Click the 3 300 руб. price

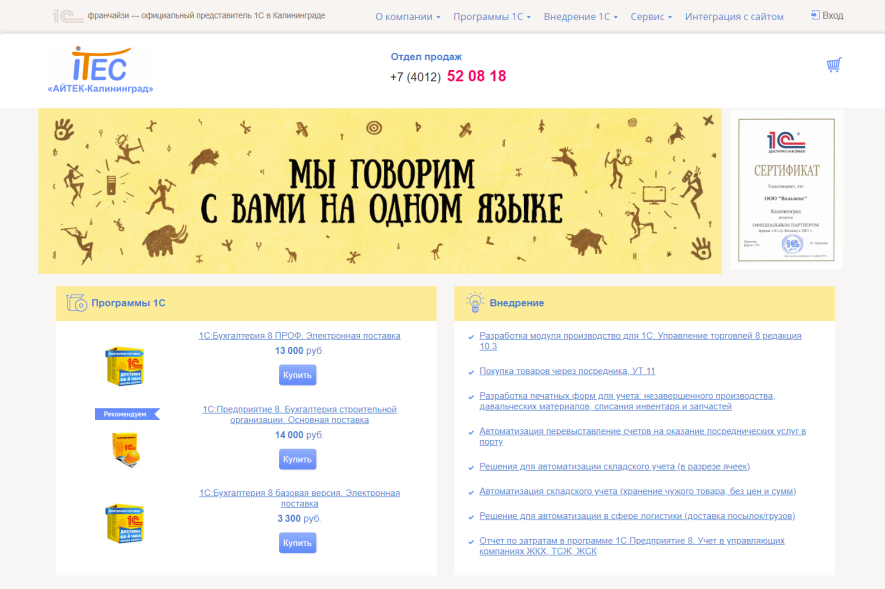pos(299,518)
